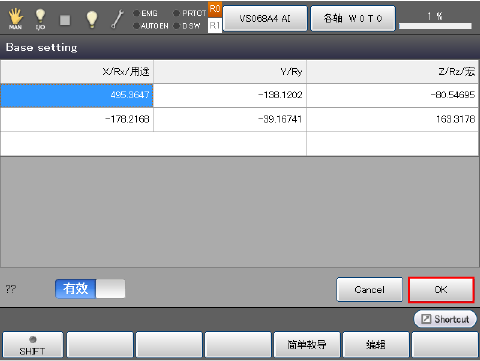Click the MAN hand mode icon
The image size is (480, 361).
pyautogui.click(x=15, y=18)
